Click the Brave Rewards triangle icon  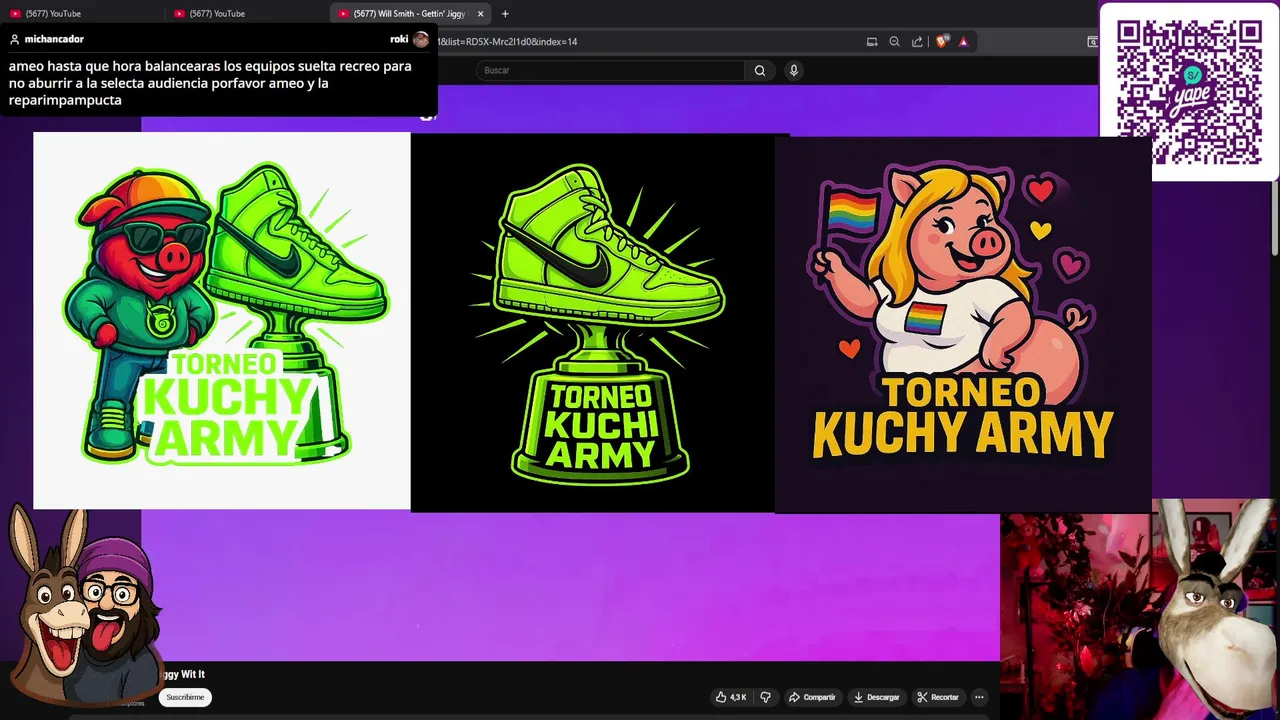pos(963,42)
